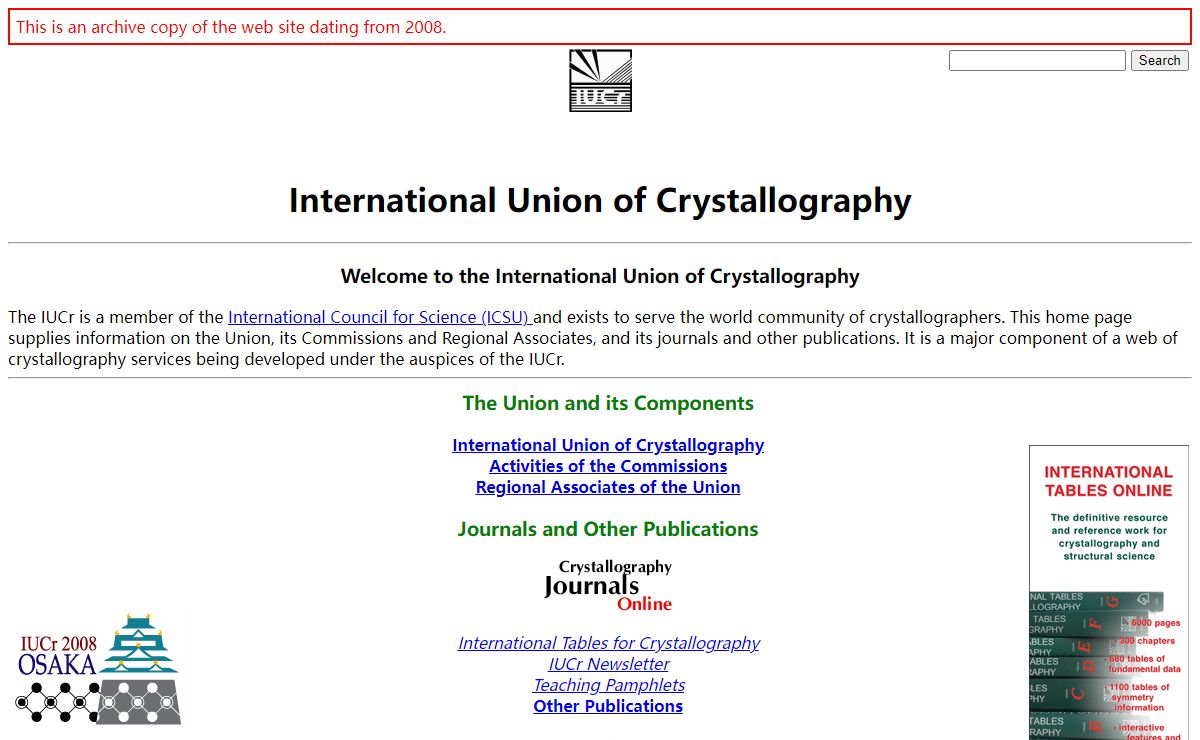Open the Crystallography Journals Online logo
The image size is (1200, 740).
point(608,585)
